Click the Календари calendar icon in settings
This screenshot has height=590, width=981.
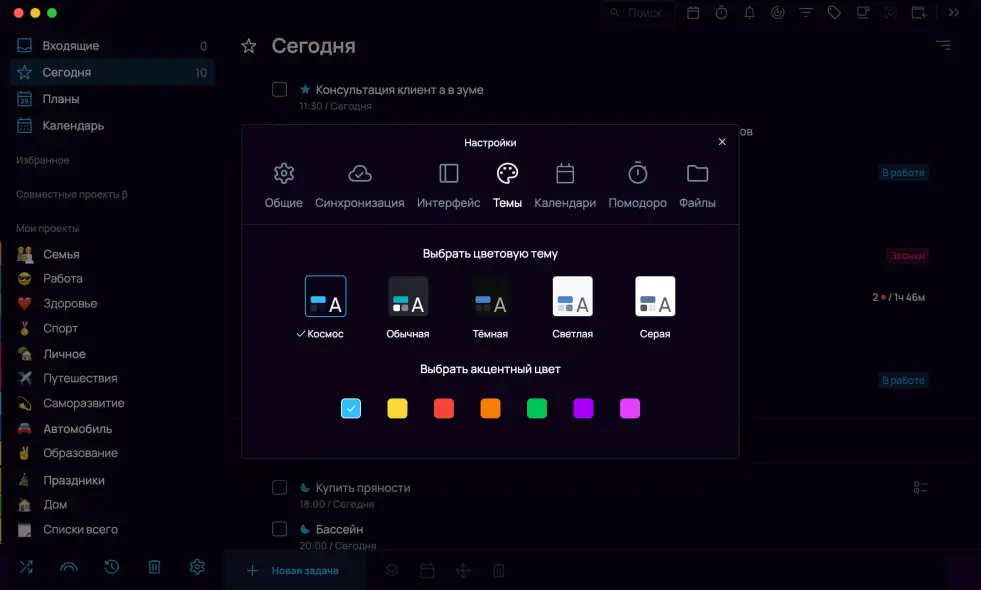coord(565,174)
